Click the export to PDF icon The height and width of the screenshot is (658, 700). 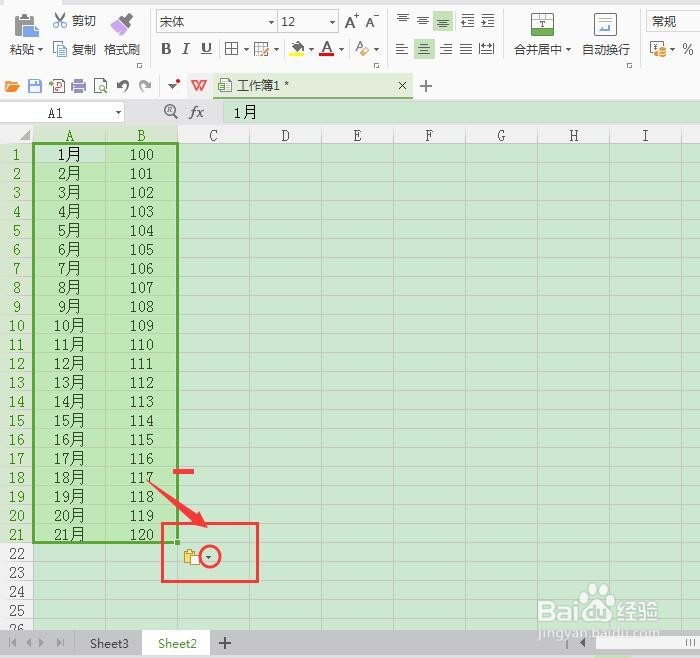[x=57, y=86]
